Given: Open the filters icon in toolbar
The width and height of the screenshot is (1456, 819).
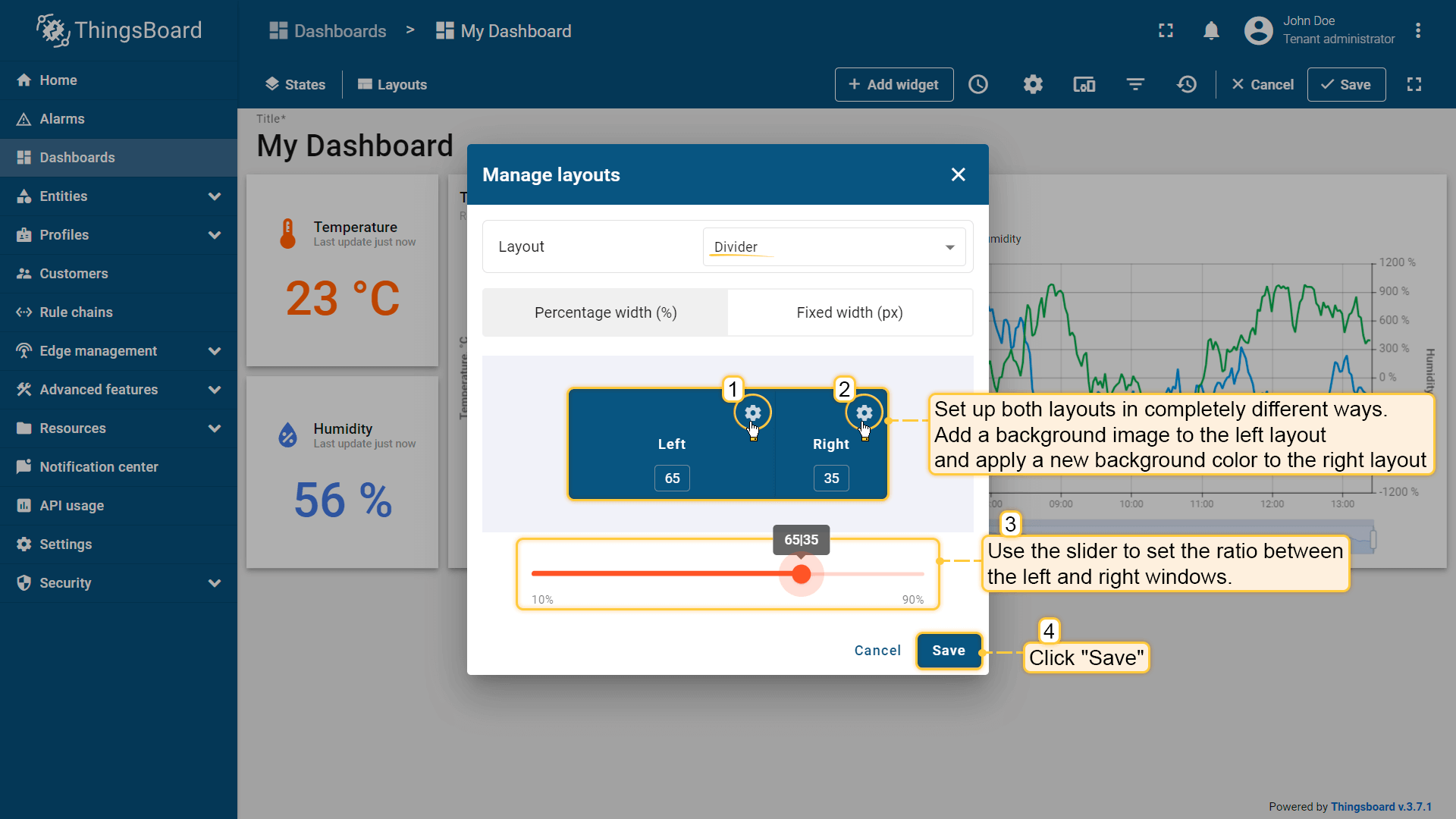Looking at the screenshot, I should coord(1135,84).
